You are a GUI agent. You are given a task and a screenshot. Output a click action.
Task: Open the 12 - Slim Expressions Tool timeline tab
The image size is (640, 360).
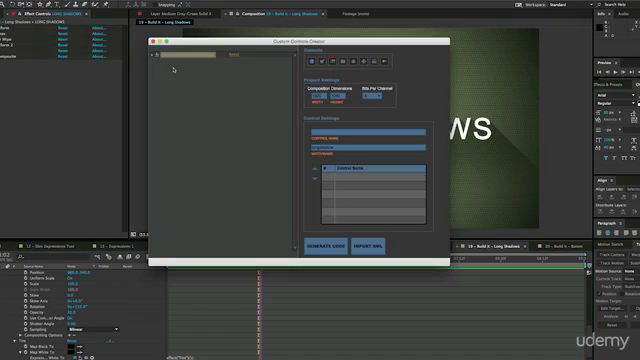(50, 247)
